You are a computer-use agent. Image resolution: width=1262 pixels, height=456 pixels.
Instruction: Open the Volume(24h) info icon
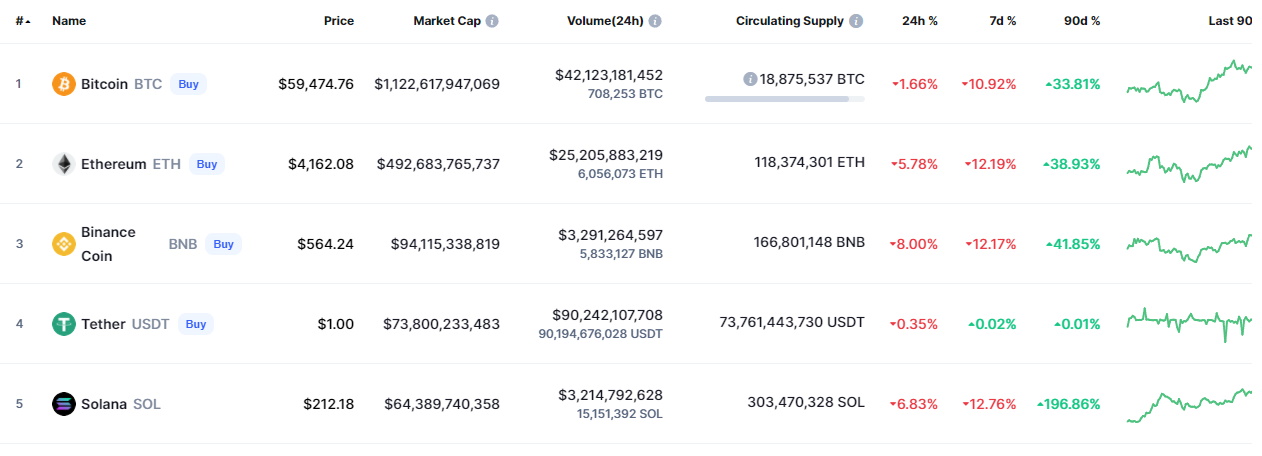coord(654,21)
